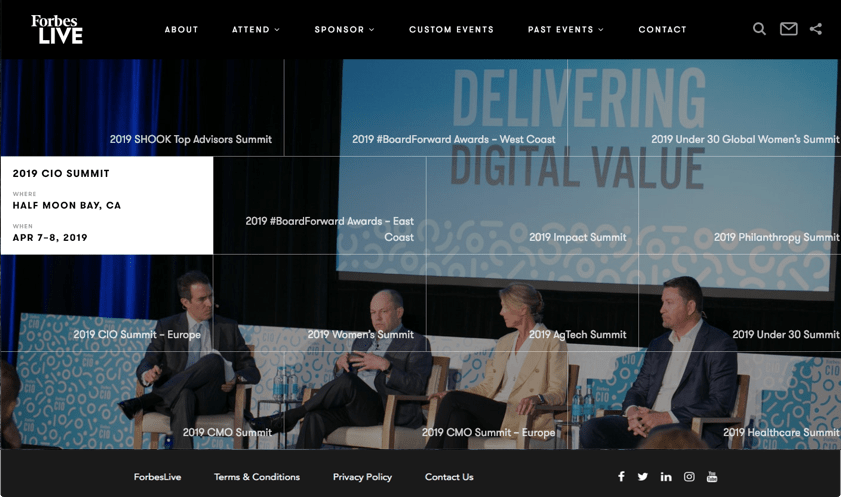Open the LinkedIn icon in footer
The width and height of the screenshot is (841, 497).
pyautogui.click(x=666, y=477)
